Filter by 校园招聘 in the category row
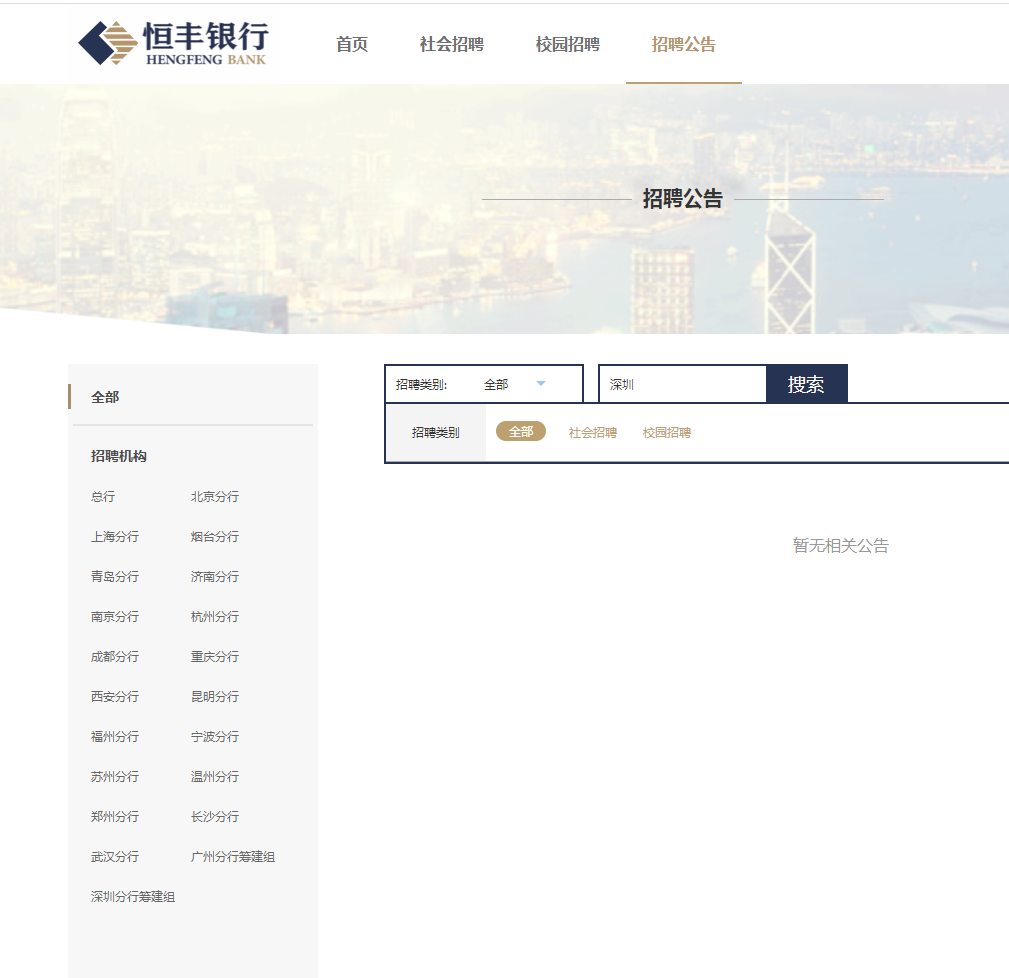1009x978 pixels. (667, 432)
